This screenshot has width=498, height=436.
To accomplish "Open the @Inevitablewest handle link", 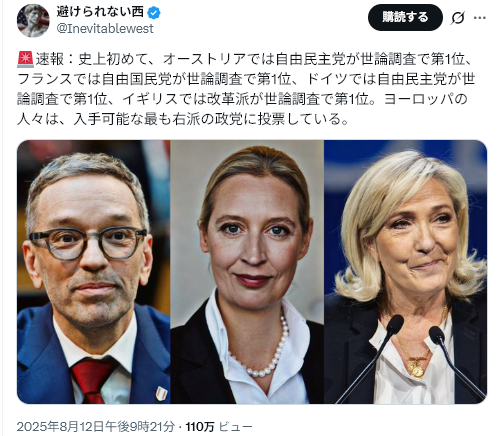I will (105, 29).
